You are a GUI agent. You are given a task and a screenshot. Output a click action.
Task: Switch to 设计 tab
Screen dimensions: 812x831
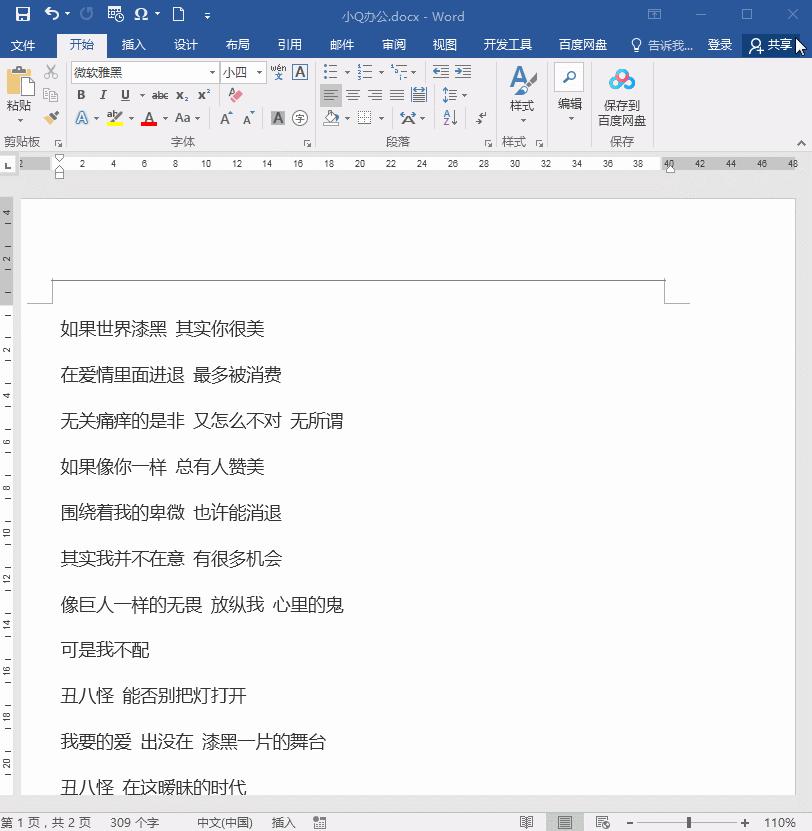186,45
